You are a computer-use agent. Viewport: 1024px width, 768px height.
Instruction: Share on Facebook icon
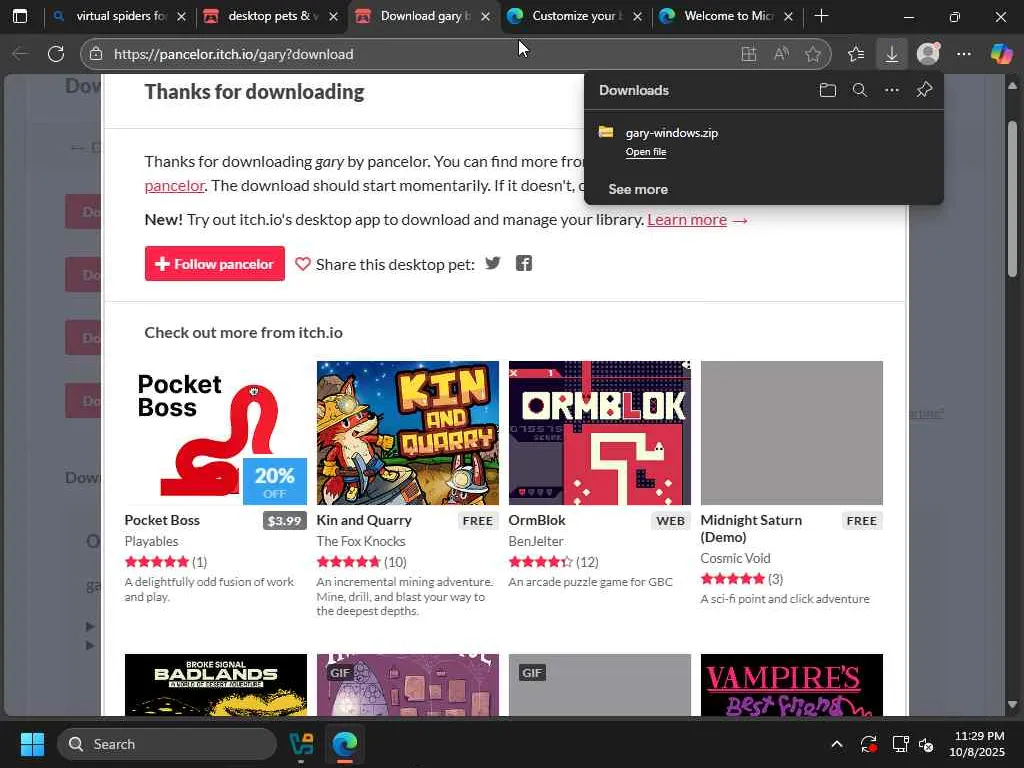[x=524, y=263]
